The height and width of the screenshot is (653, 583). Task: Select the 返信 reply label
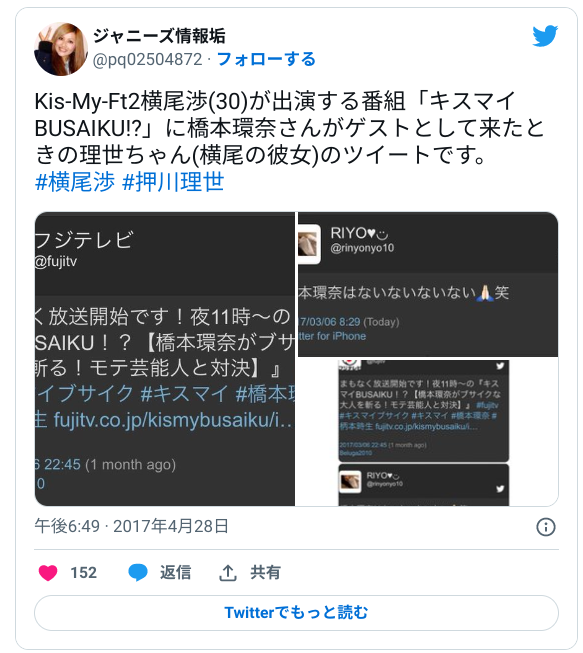pyautogui.click(x=175, y=573)
